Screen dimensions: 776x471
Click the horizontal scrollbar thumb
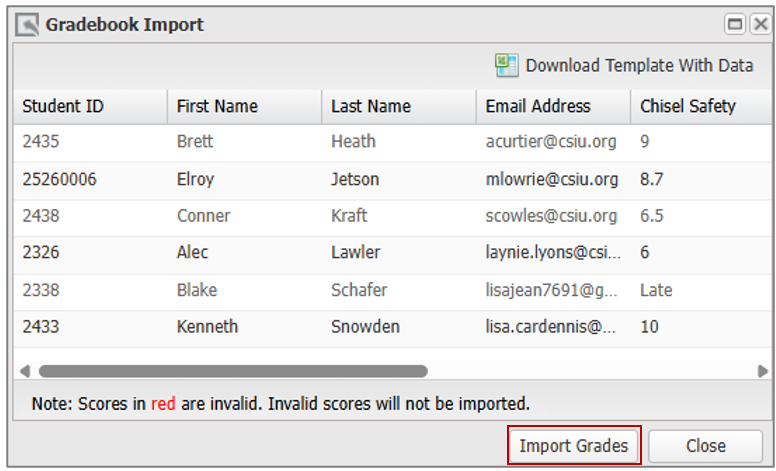[233, 371]
